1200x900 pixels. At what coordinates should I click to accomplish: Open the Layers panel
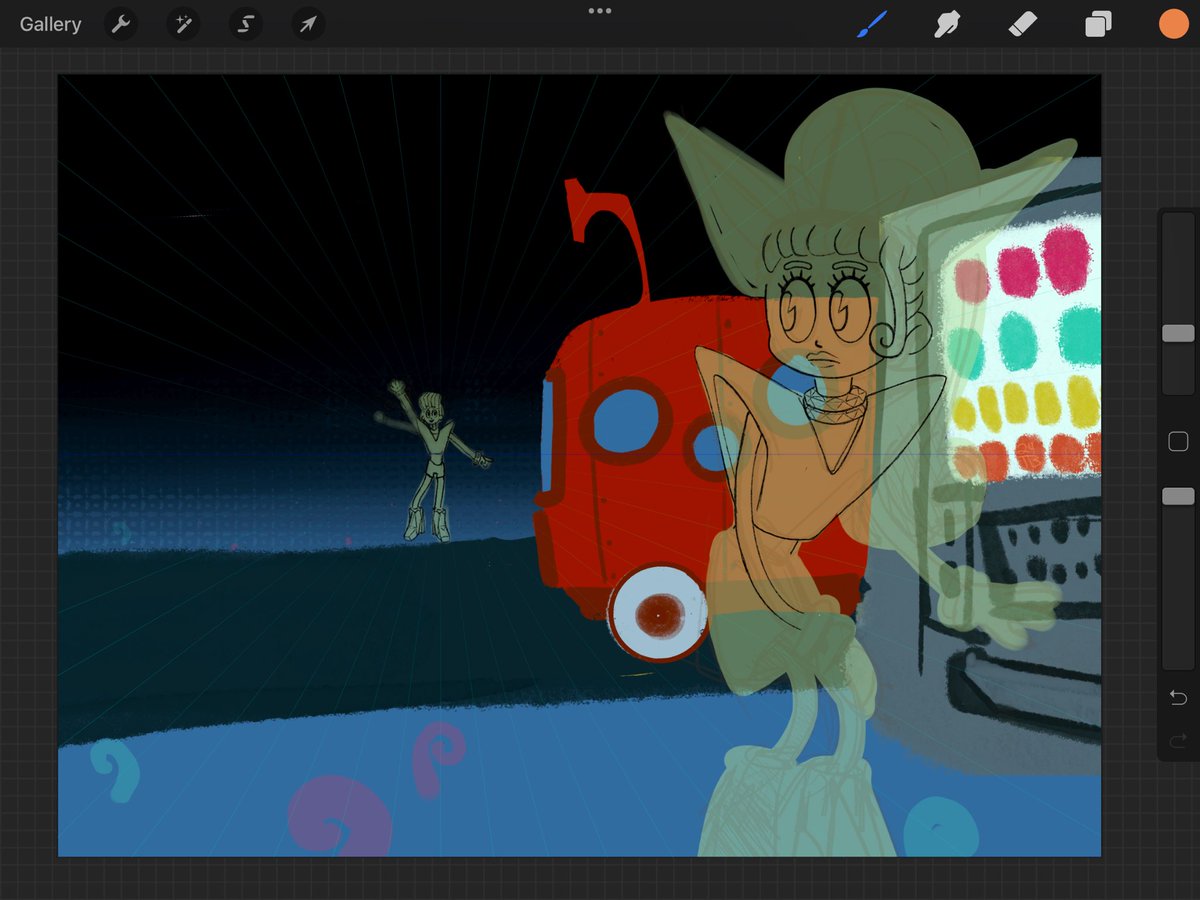(1098, 24)
